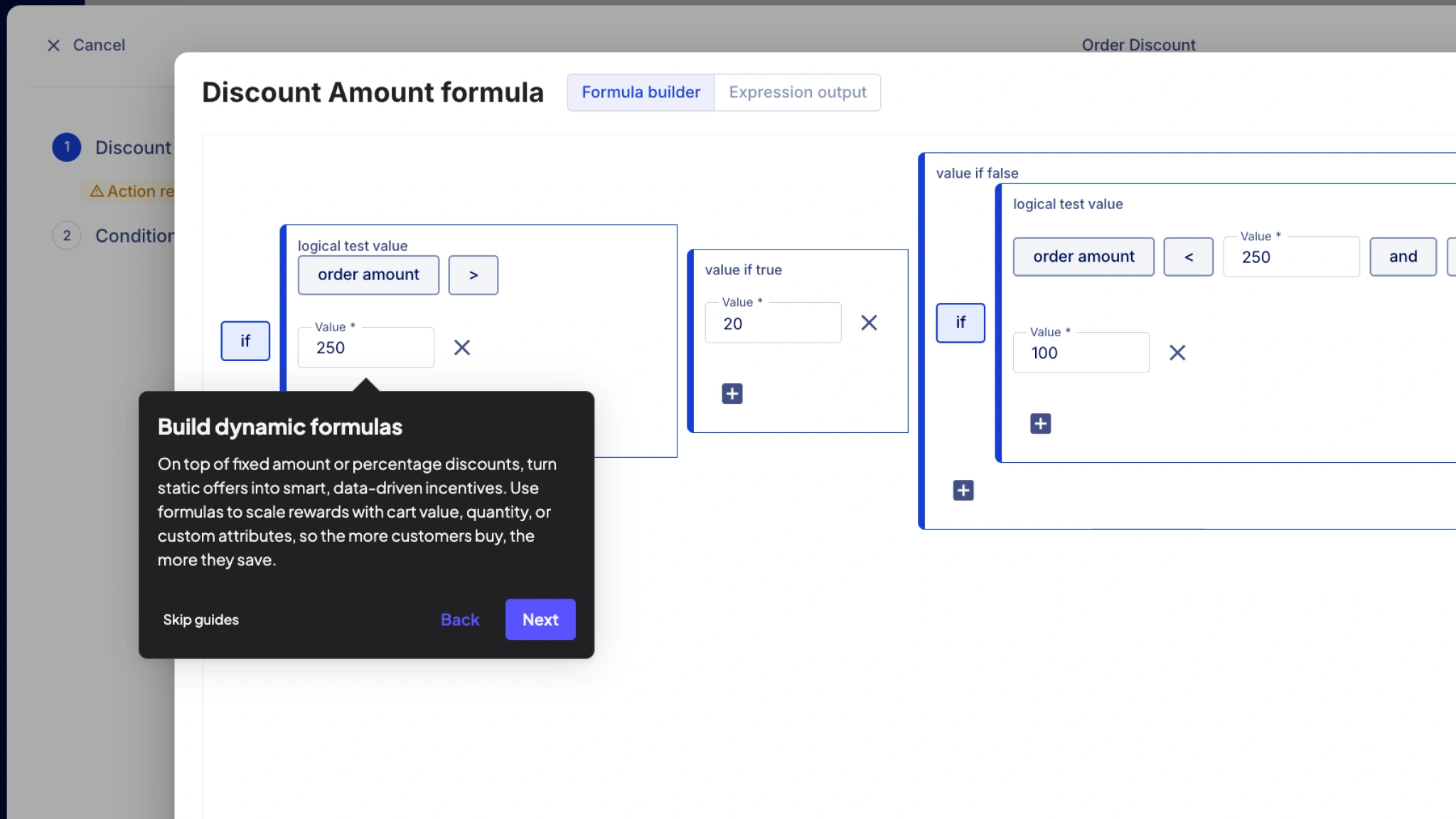Select the first 'order amount' variable chip
The width and height of the screenshot is (1456, 819).
tap(368, 275)
